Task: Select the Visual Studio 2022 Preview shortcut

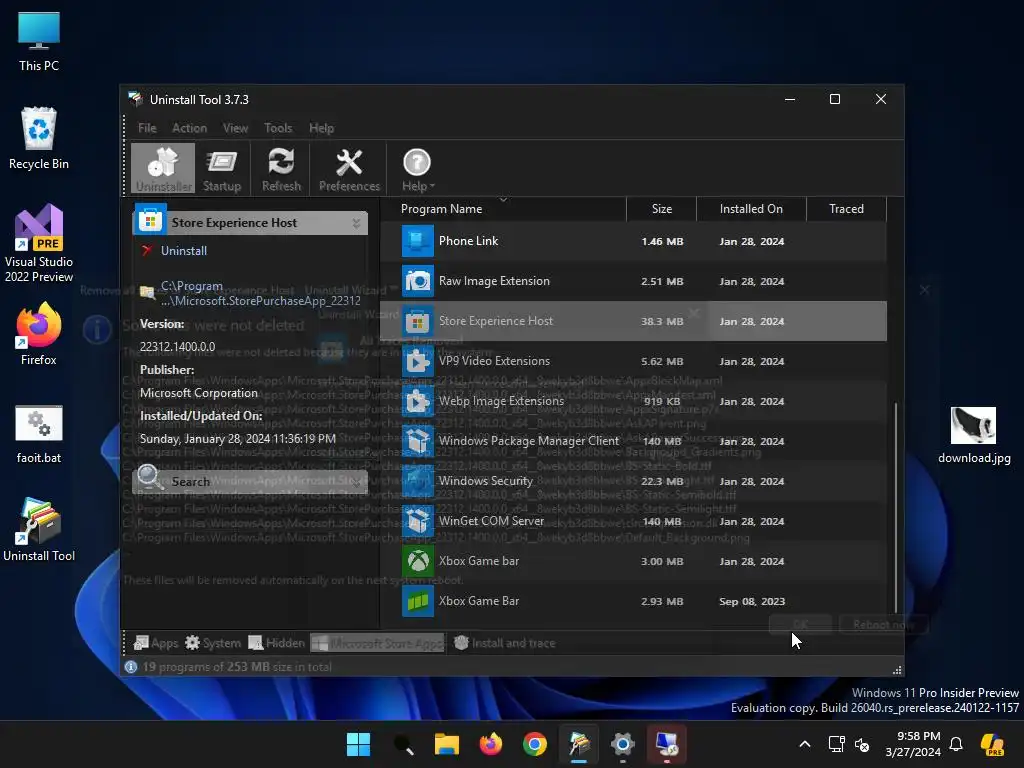Action: point(39,244)
